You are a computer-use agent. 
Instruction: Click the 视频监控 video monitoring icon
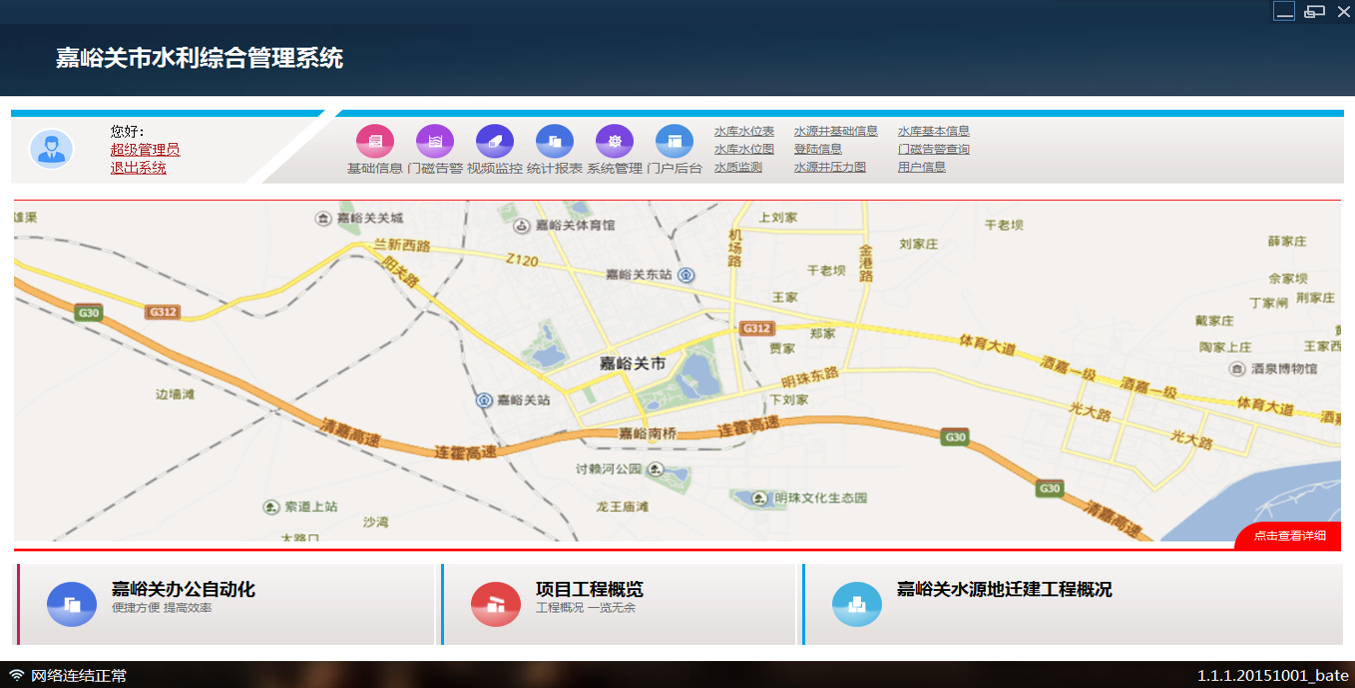tap(494, 141)
